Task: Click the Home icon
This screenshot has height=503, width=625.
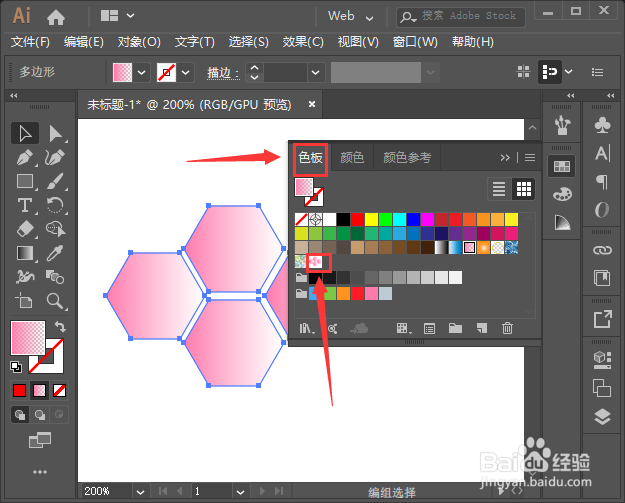Action: click(56, 17)
